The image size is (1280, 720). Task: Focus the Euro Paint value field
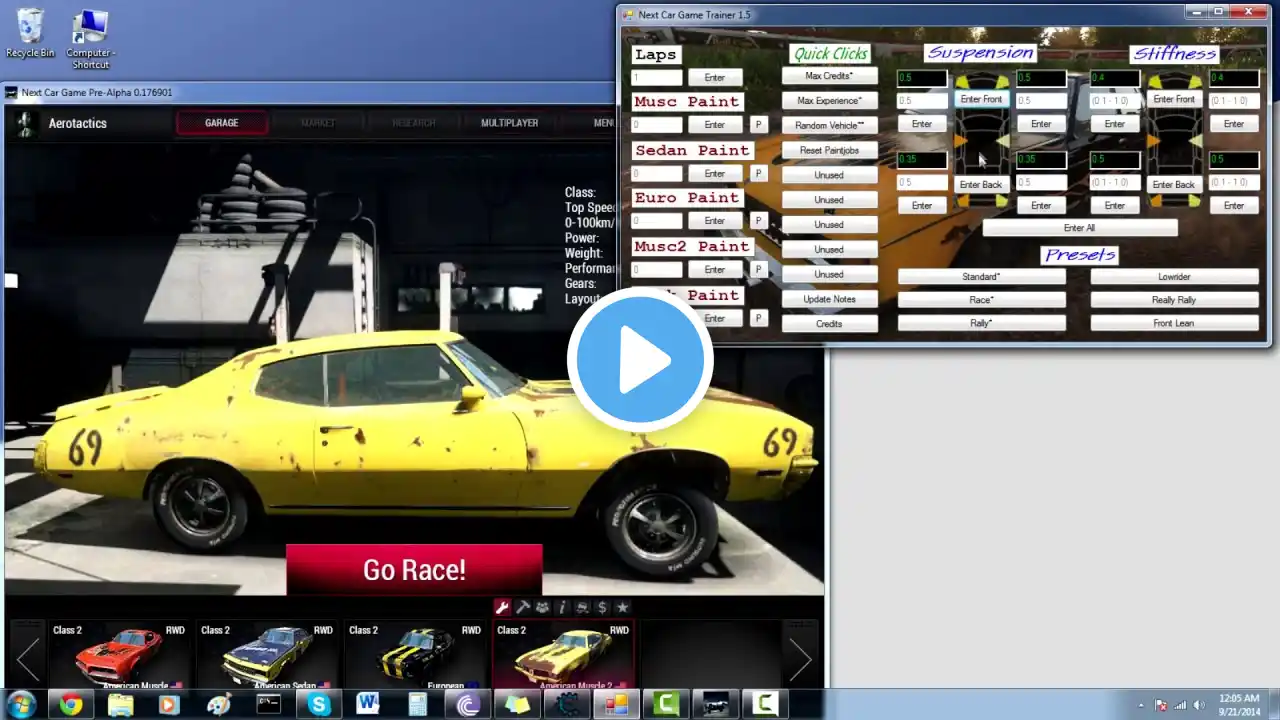point(657,221)
